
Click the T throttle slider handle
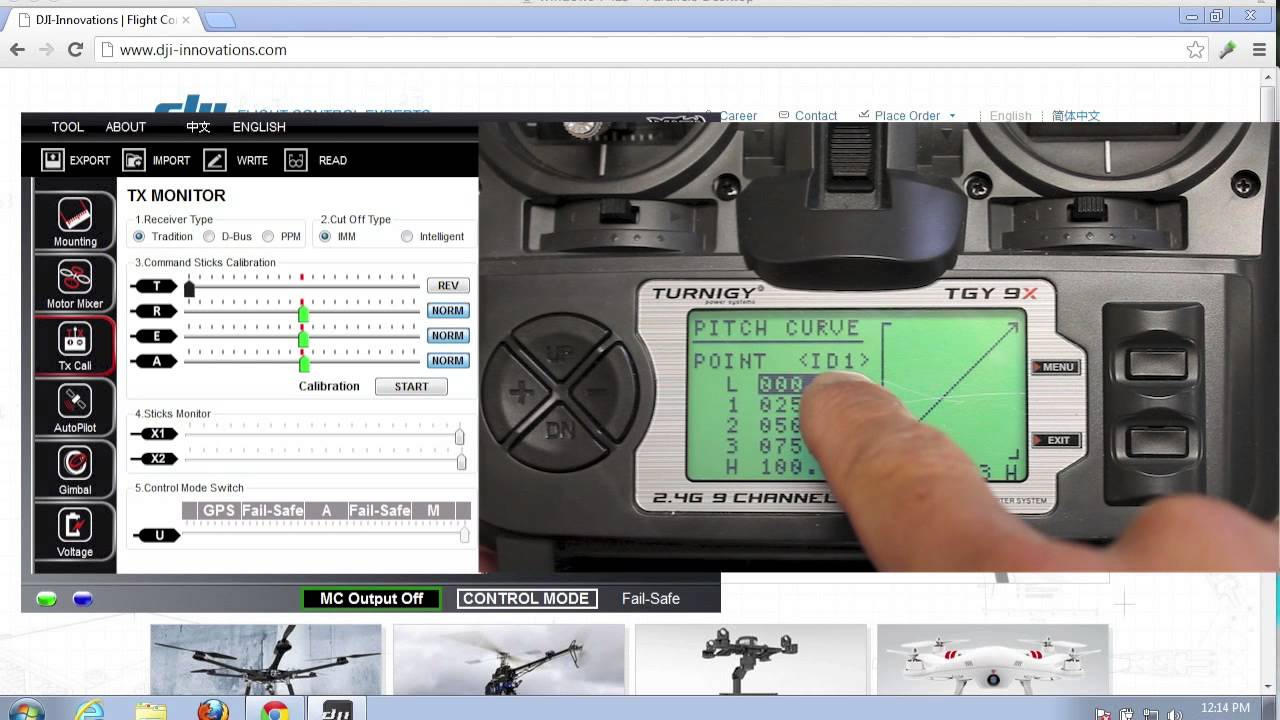(x=189, y=288)
